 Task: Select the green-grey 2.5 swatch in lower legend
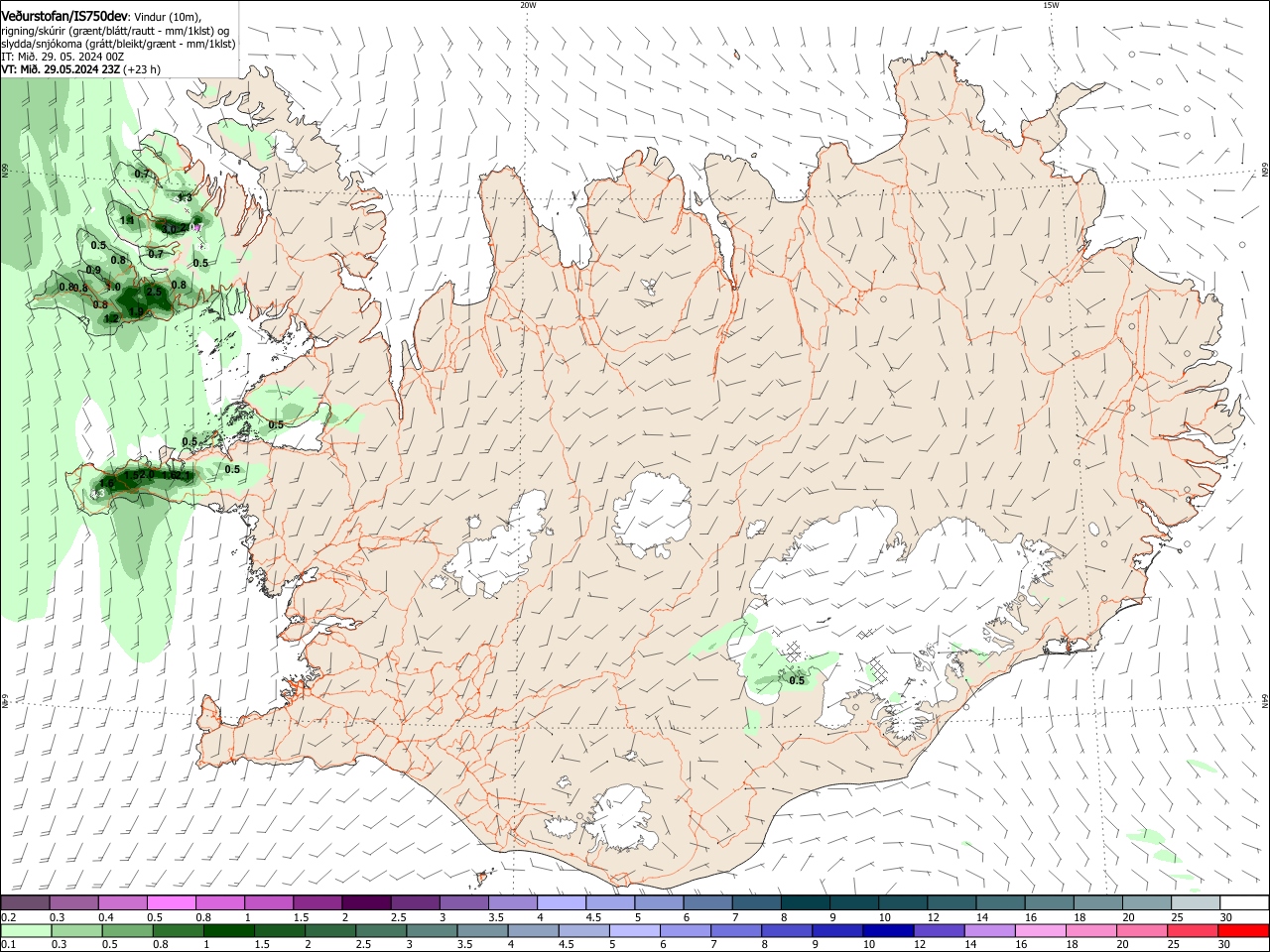[x=380, y=930]
